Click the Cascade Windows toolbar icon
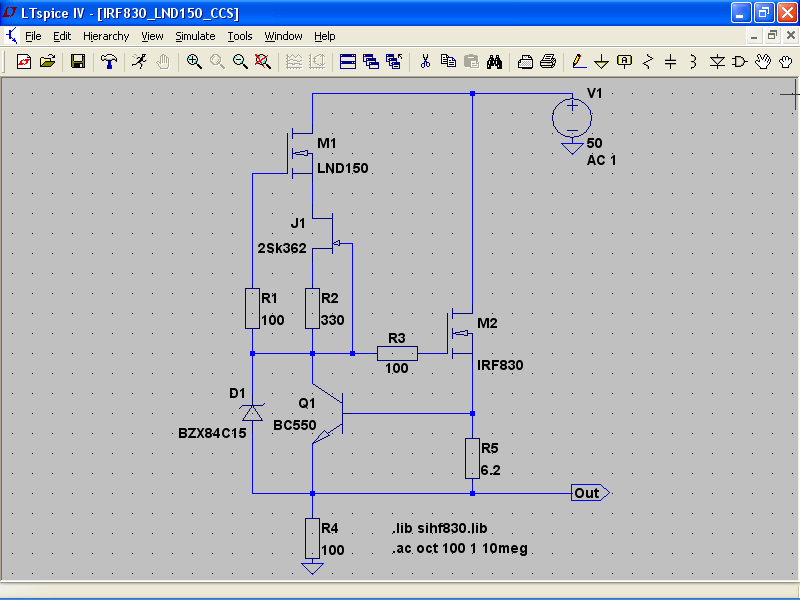Viewport: 800px width, 600px height. [x=371, y=62]
